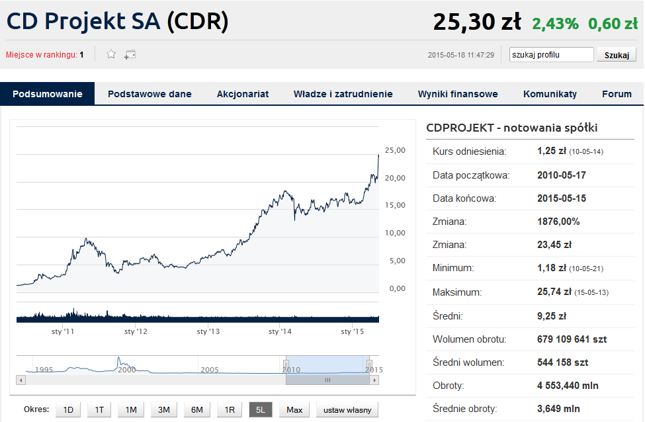
Task: Click the favorite star icon
Action: pos(111,54)
